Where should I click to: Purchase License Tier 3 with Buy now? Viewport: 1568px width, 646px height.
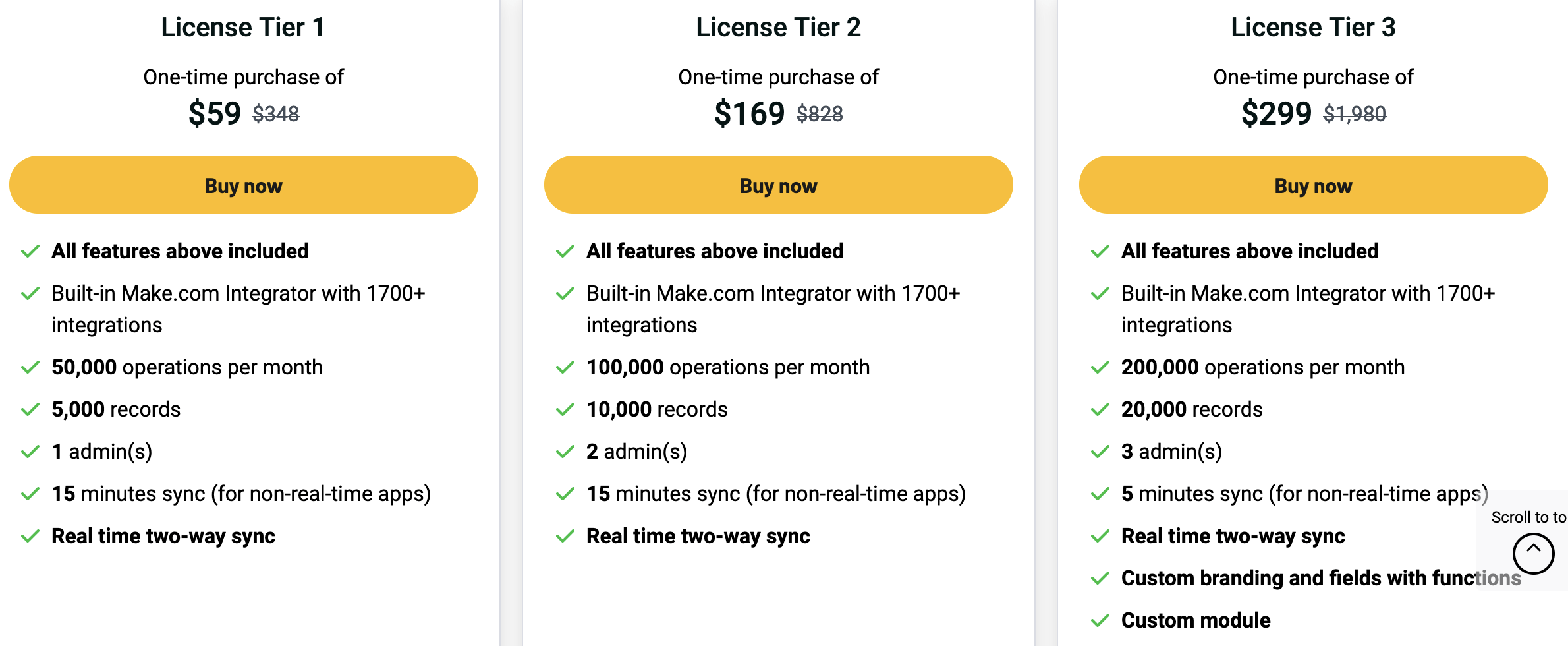1312,185
